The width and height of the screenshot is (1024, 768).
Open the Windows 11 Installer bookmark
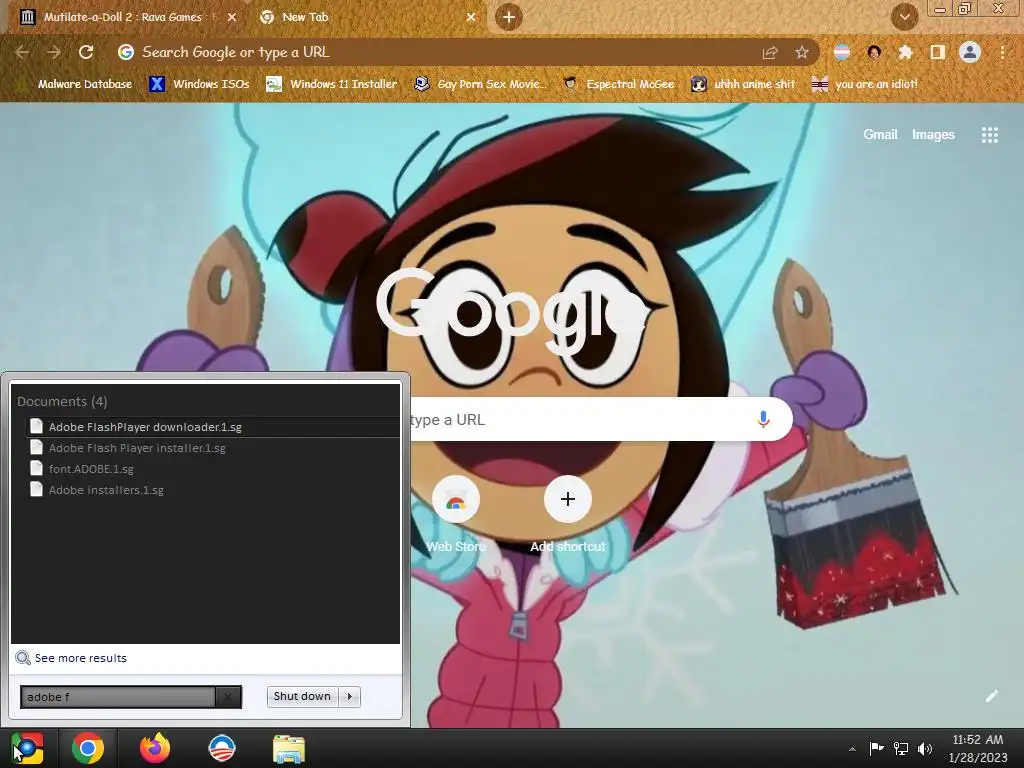click(332, 84)
